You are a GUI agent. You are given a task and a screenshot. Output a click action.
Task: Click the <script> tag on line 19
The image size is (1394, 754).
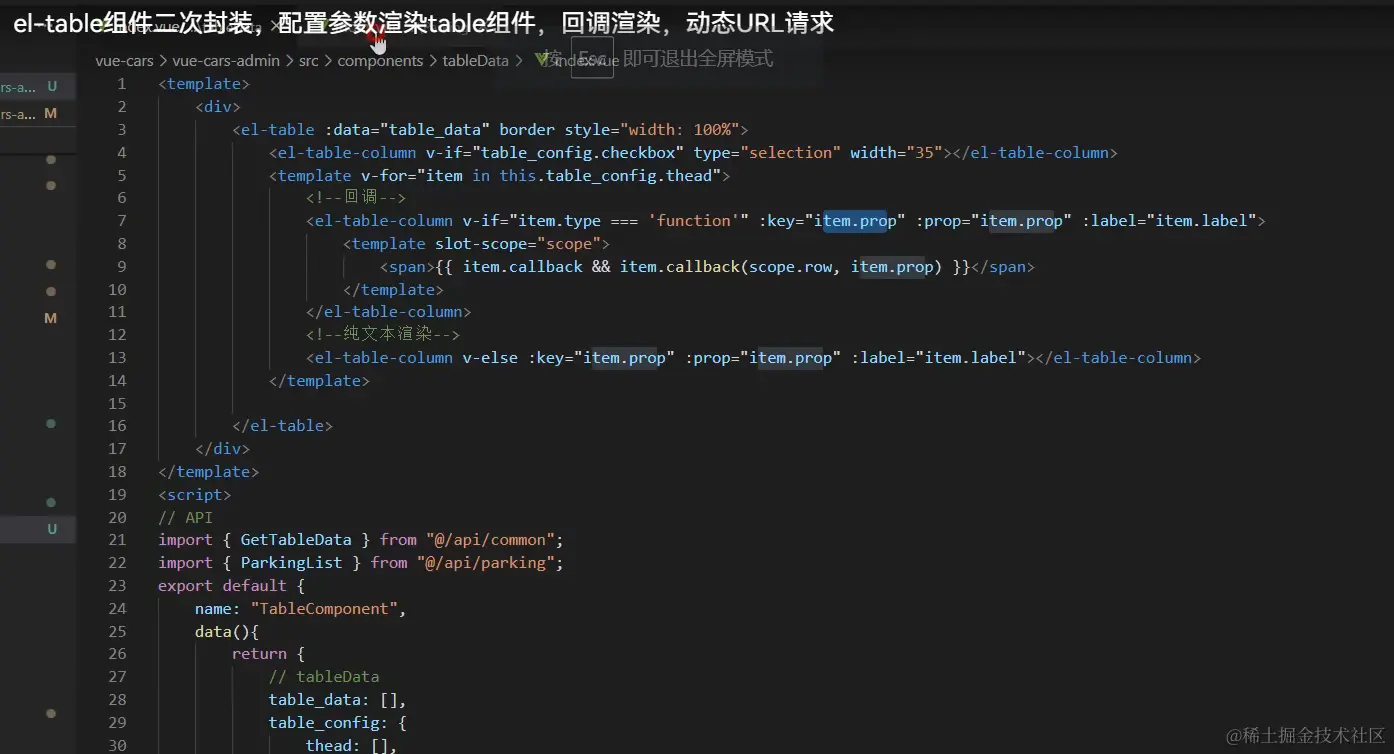coord(195,495)
